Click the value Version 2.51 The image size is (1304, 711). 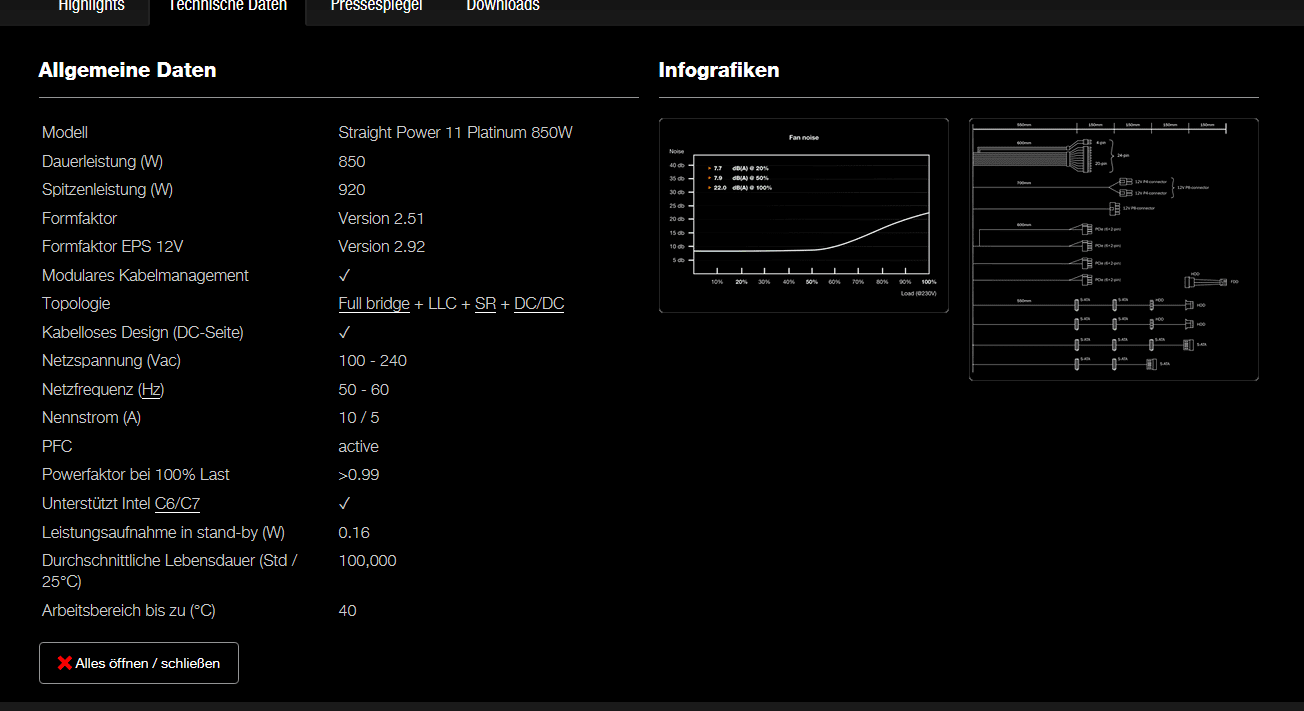tap(382, 219)
